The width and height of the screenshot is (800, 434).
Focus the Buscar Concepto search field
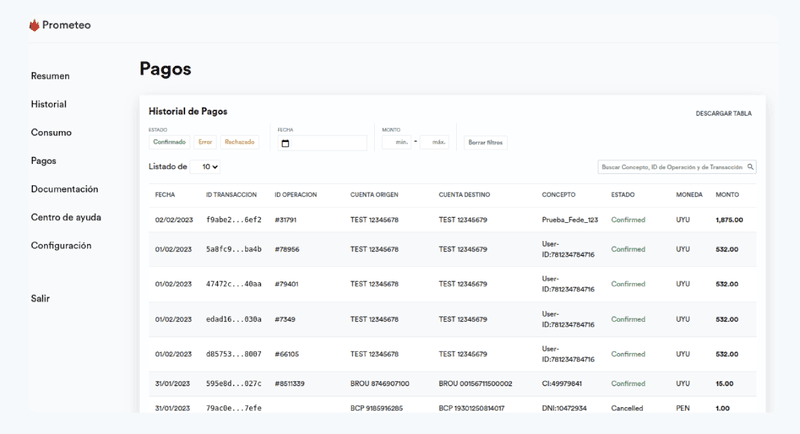coord(677,167)
